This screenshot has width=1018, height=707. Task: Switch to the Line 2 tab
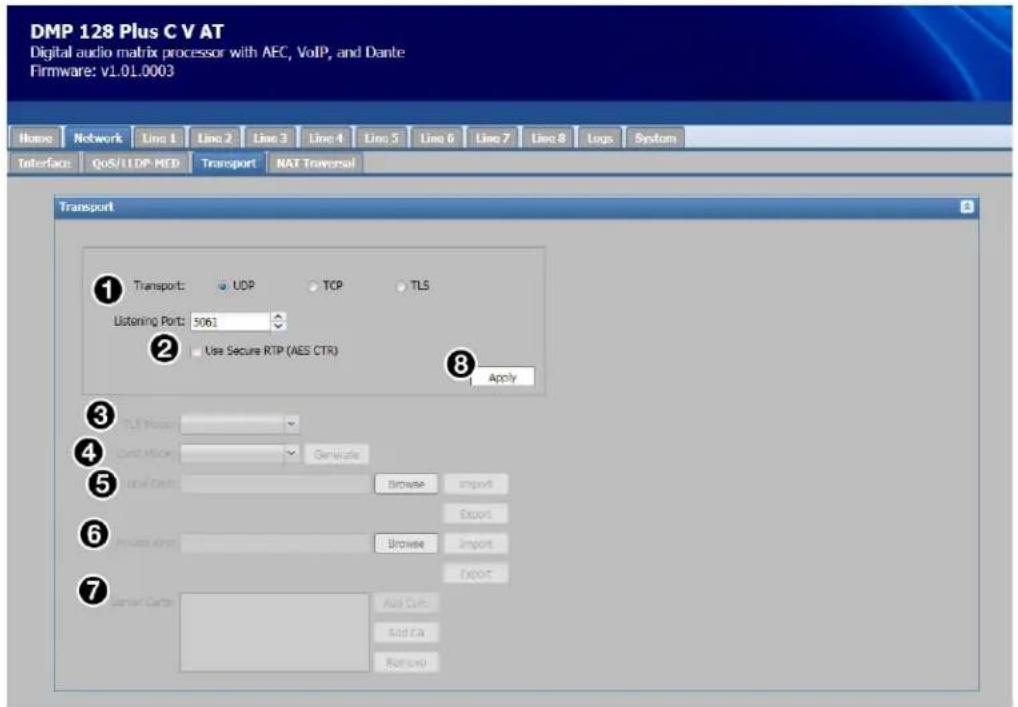(x=214, y=138)
